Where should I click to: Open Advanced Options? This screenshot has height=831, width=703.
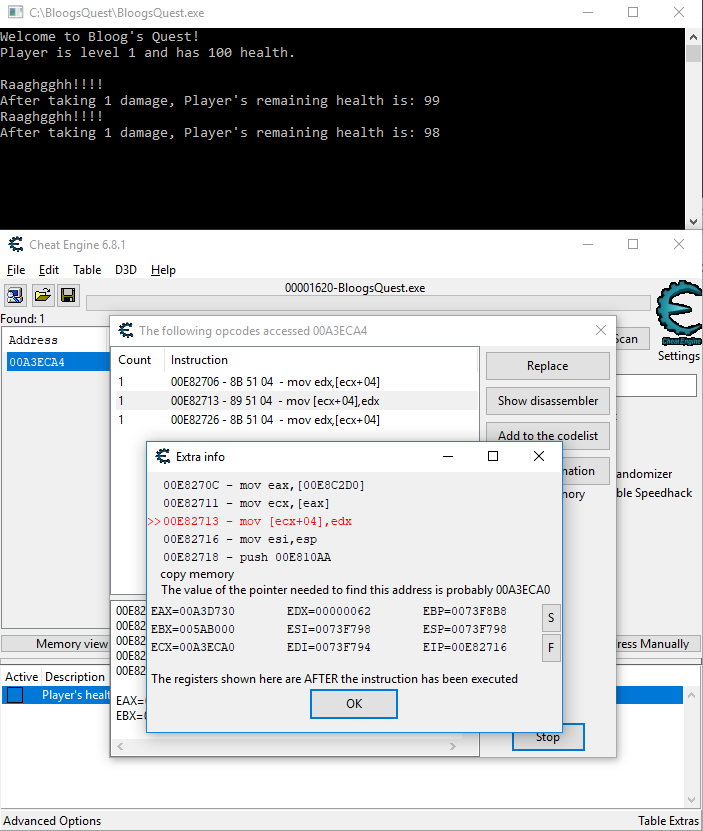click(52, 821)
